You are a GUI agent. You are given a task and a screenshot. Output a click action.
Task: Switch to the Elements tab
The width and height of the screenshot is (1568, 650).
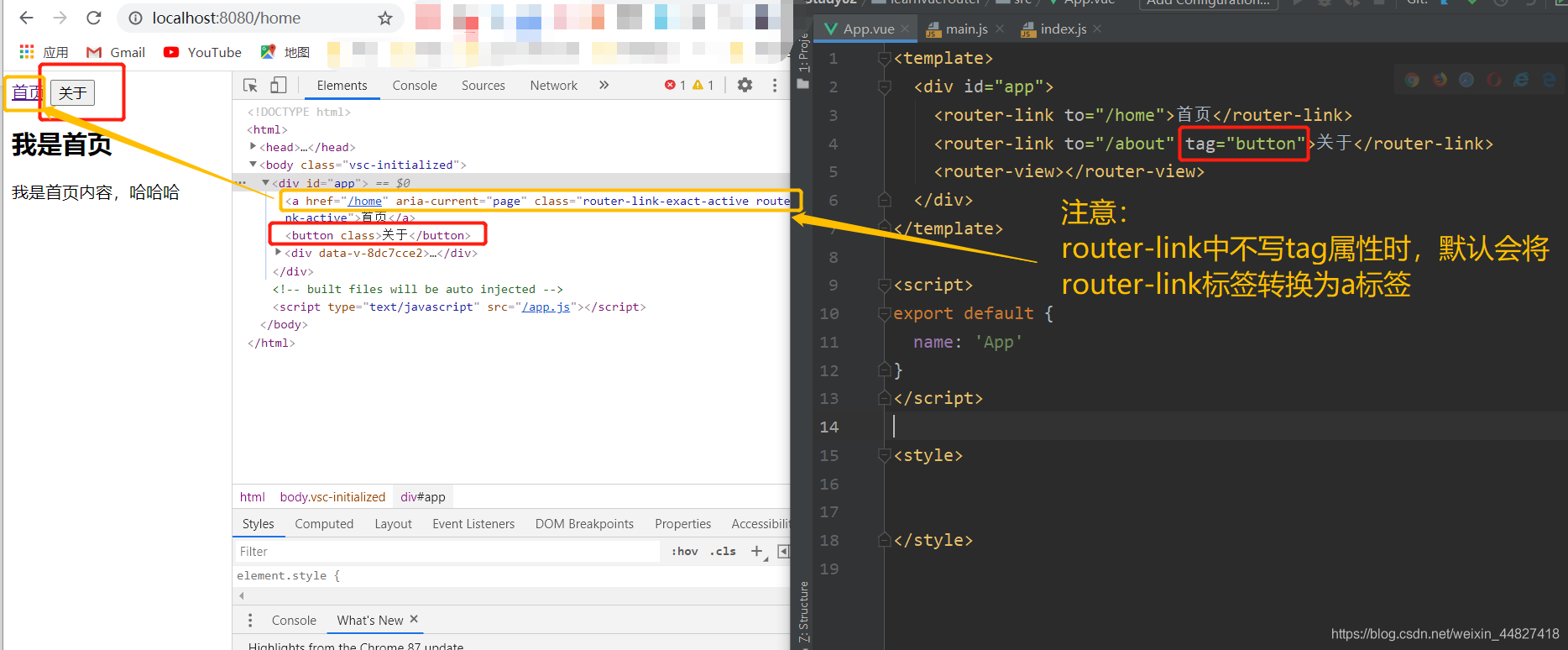point(342,86)
